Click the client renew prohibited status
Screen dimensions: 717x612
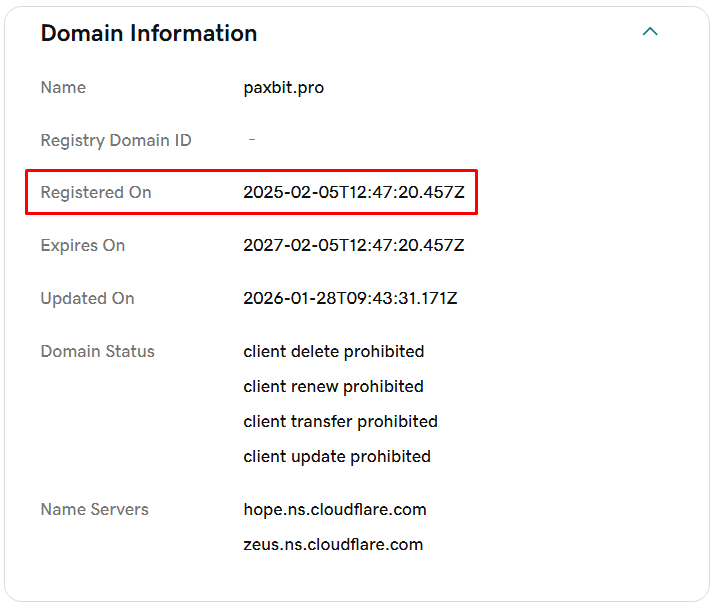coord(334,387)
